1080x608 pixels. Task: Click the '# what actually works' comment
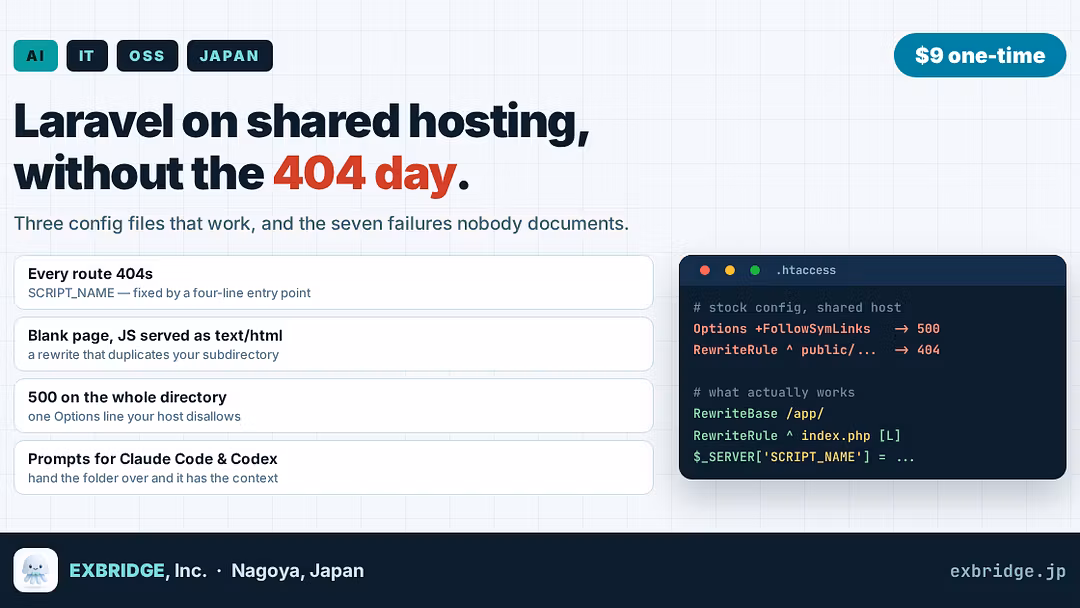tap(773, 392)
